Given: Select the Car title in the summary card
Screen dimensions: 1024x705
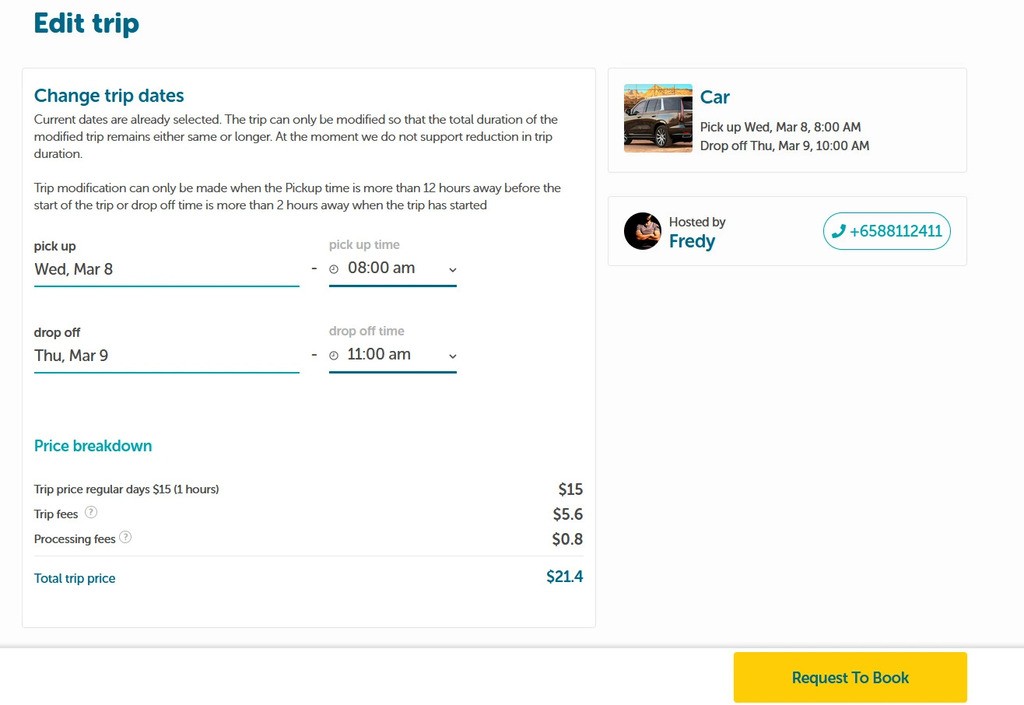Looking at the screenshot, I should point(714,97).
